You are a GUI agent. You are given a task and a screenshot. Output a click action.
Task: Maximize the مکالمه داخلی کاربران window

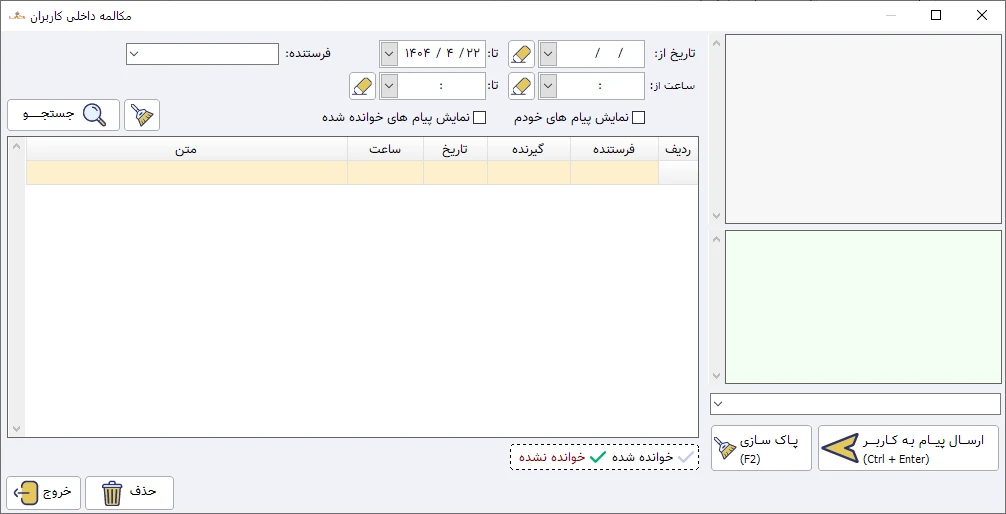coord(936,15)
